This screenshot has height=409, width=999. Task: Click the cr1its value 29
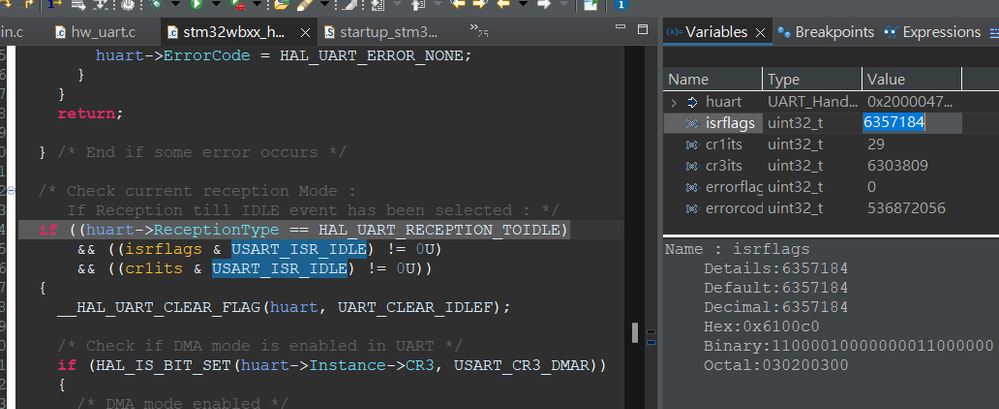[875, 145]
